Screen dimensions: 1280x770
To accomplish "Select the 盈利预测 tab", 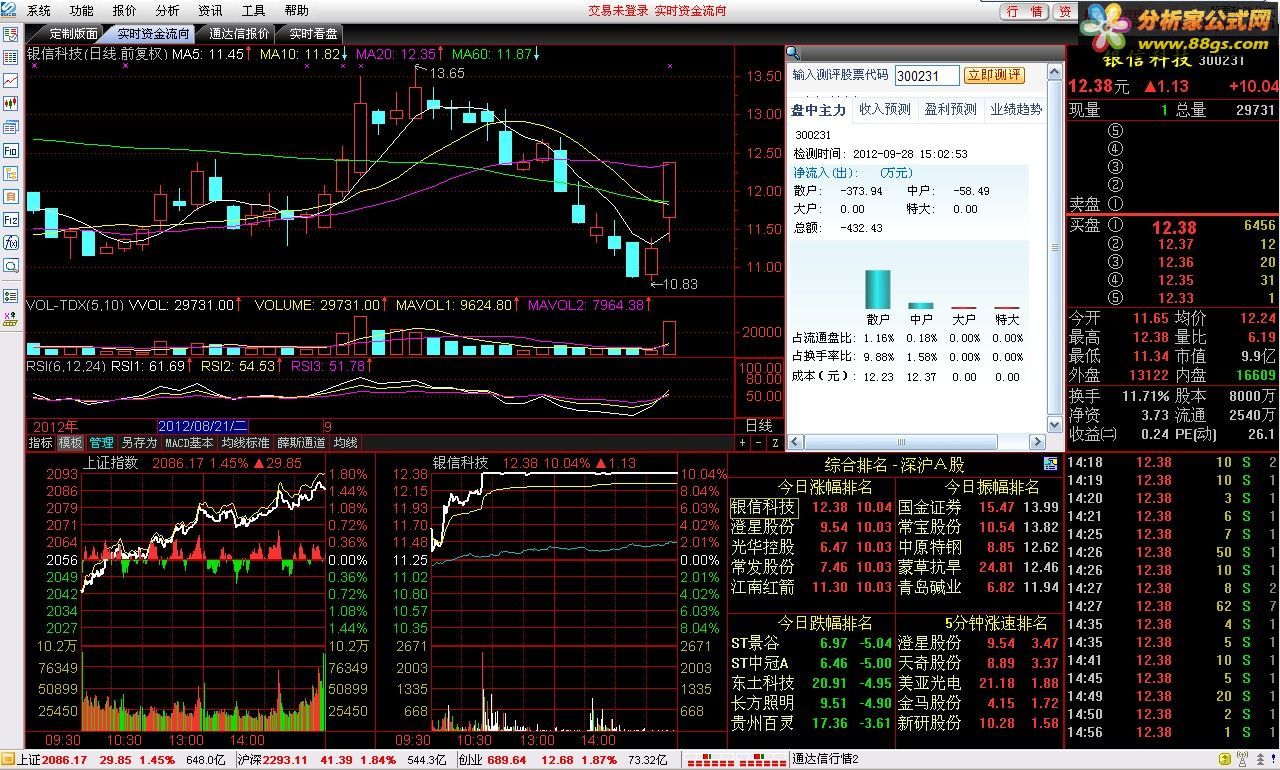I will [x=950, y=110].
